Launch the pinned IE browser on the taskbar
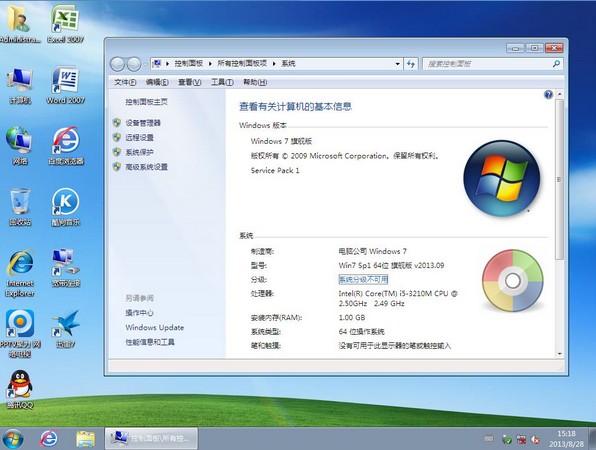This screenshot has height=450, width=596. pos(49,439)
